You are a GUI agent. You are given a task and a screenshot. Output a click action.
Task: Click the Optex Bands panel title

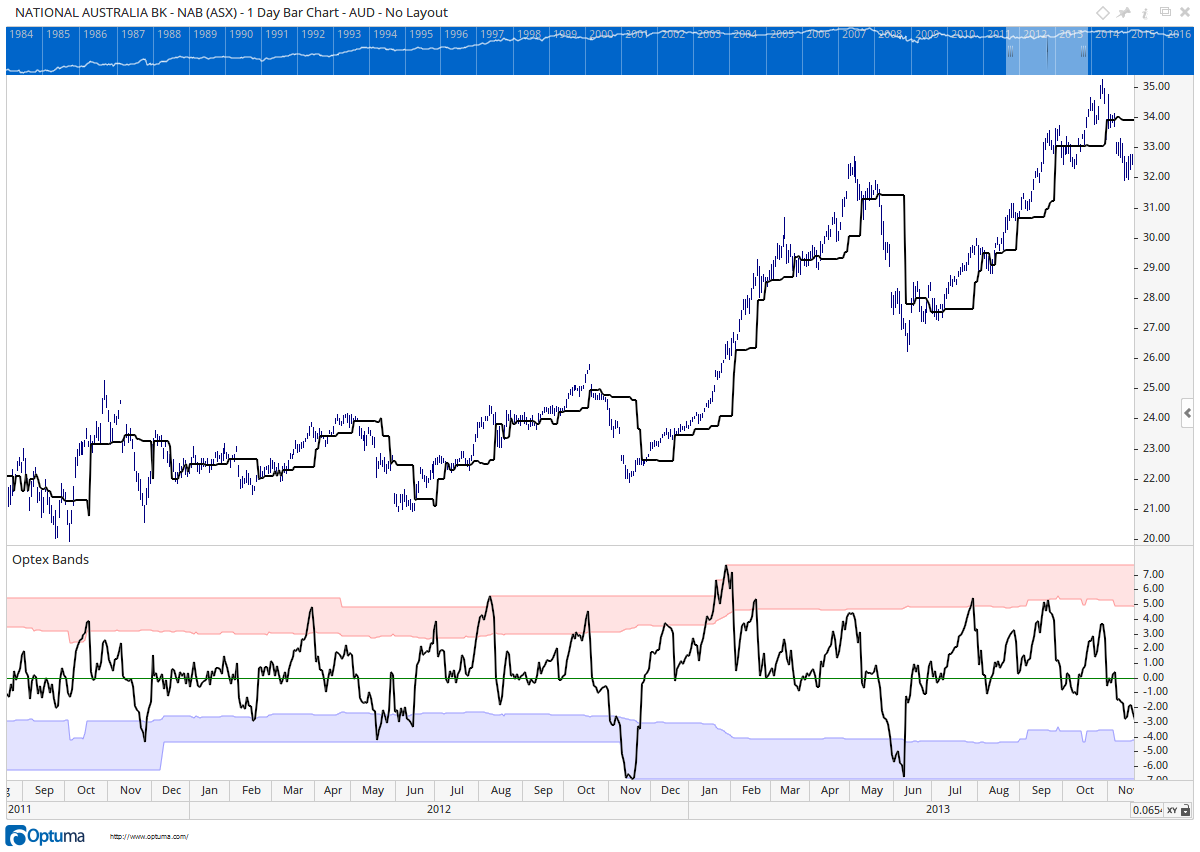[50, 559]
